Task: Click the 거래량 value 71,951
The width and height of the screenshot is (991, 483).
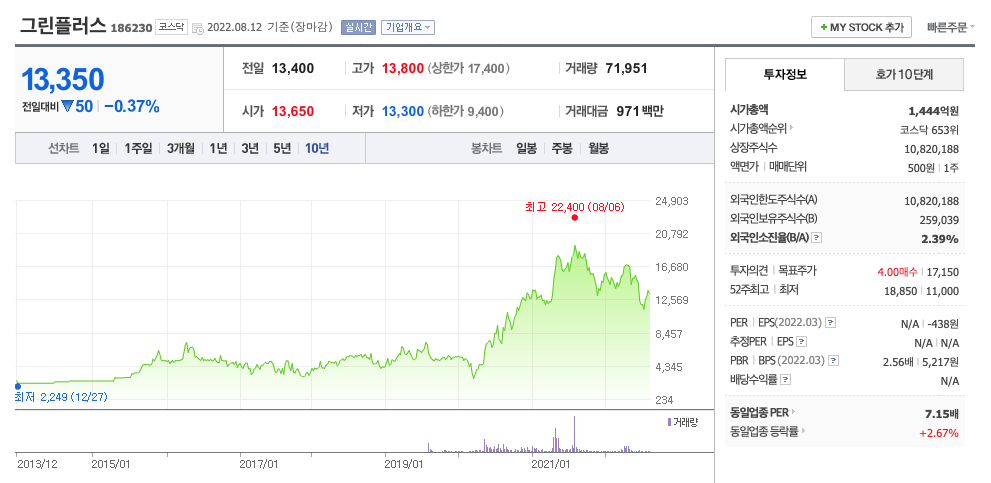Action: [626, 68]
